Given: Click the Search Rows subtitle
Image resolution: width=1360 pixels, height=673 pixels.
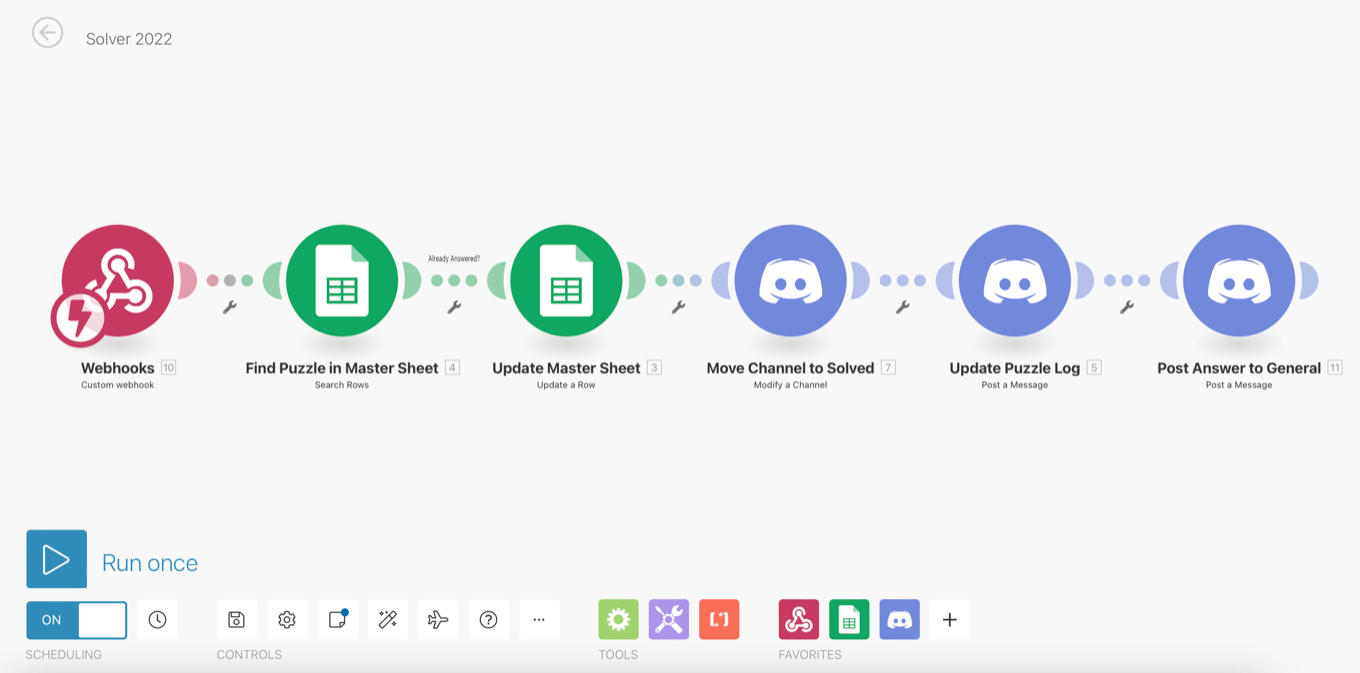Looking at the screenshot, I should [x=342, y=385].
